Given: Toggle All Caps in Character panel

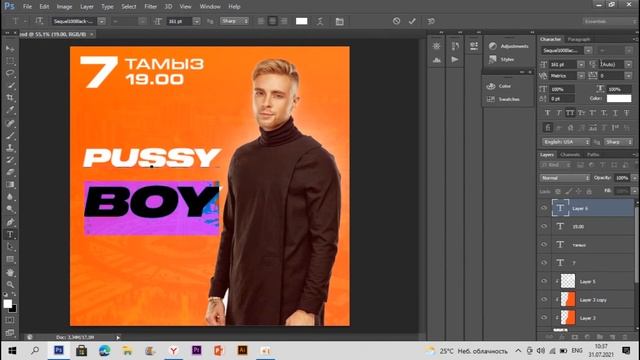Looking at the screenshot, I should pos(570,113).
